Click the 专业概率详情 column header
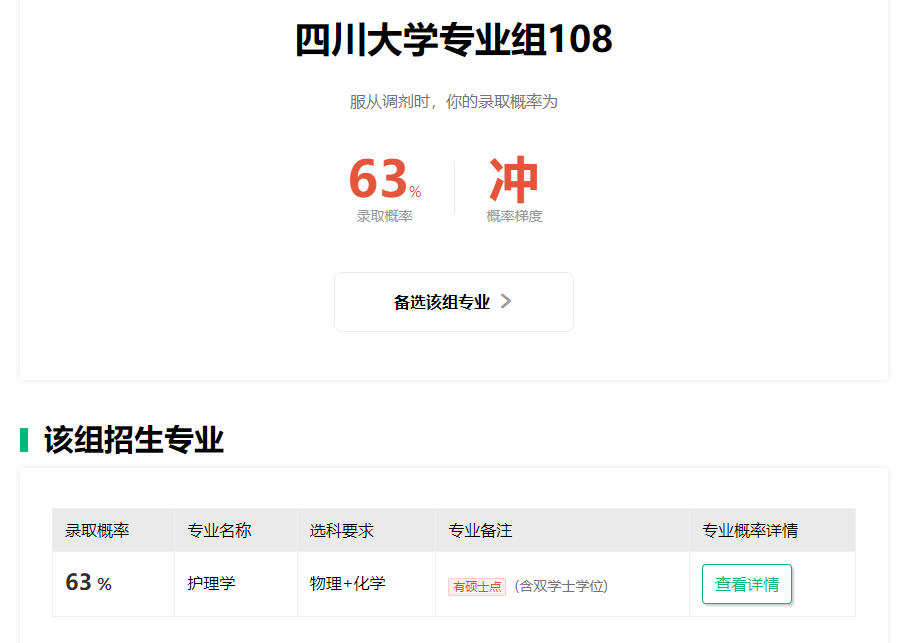The height and width of the screenshot is (643, 903). tap(750, 530)
